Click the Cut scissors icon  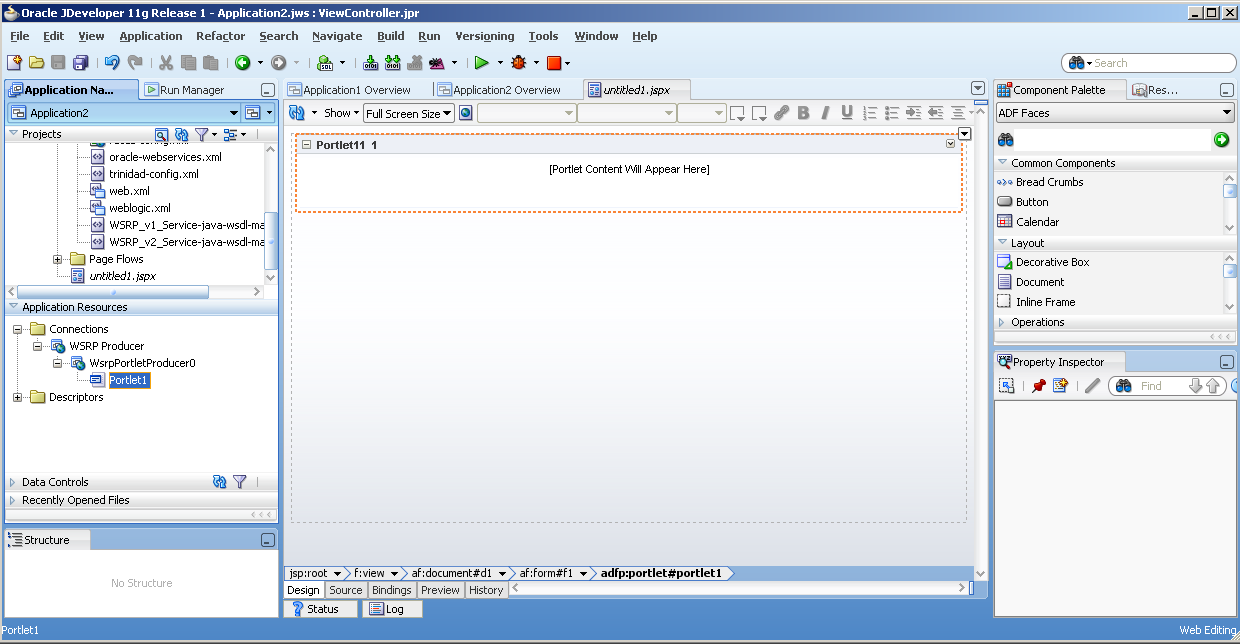tap(166, 63)
